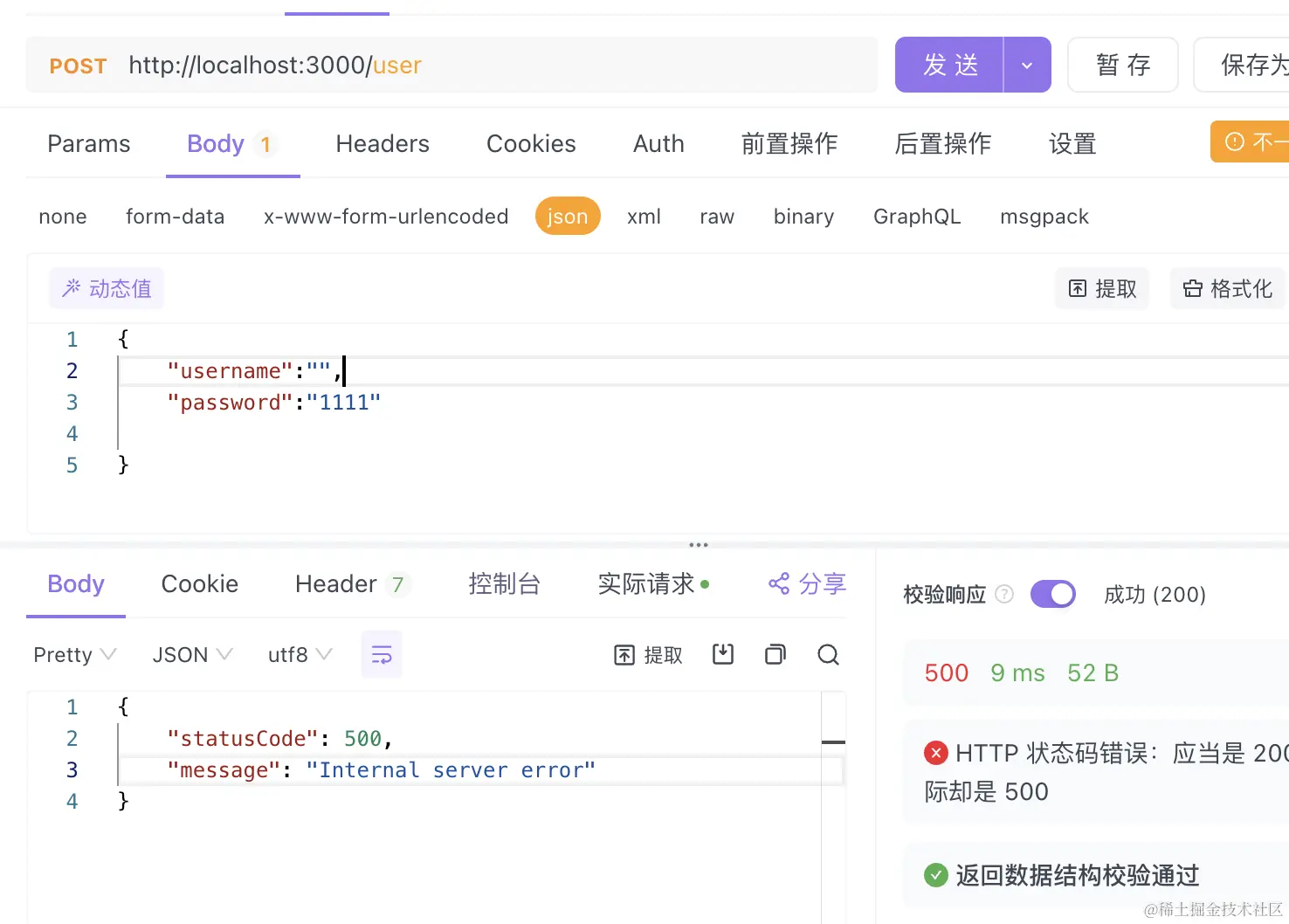
Task: Click the request URL input field
Action: coord(500,65)
